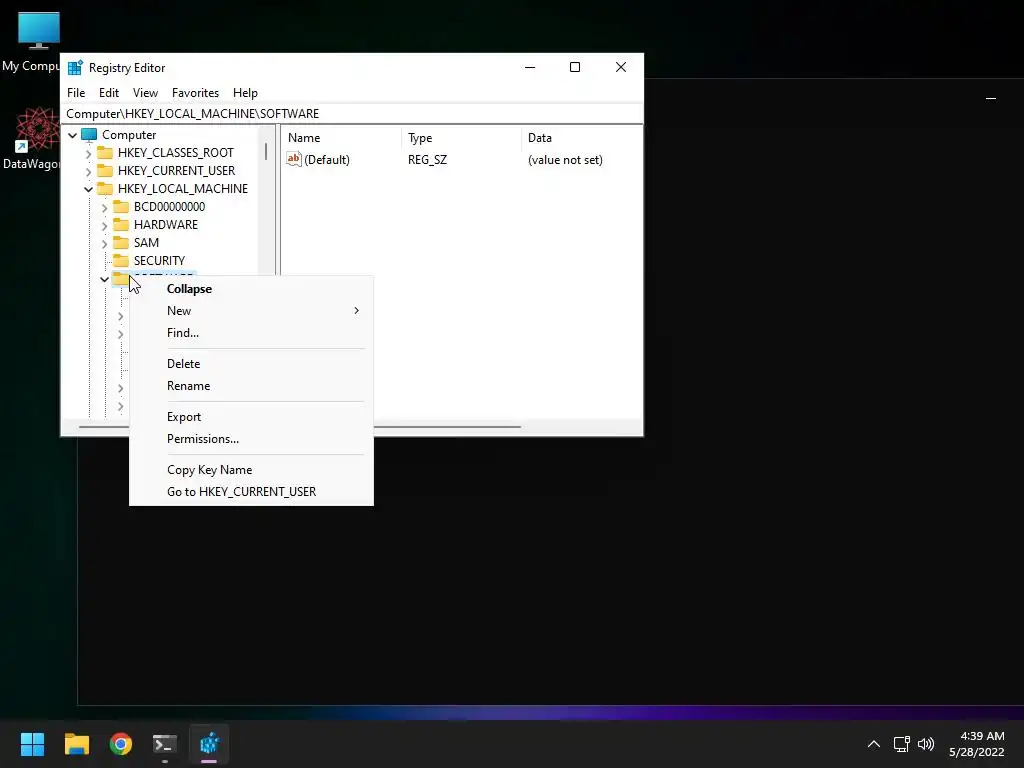The height and width of the screenshot is (768, 1024).
Task: Select the SECURITY label
Action: pos(159,261)
